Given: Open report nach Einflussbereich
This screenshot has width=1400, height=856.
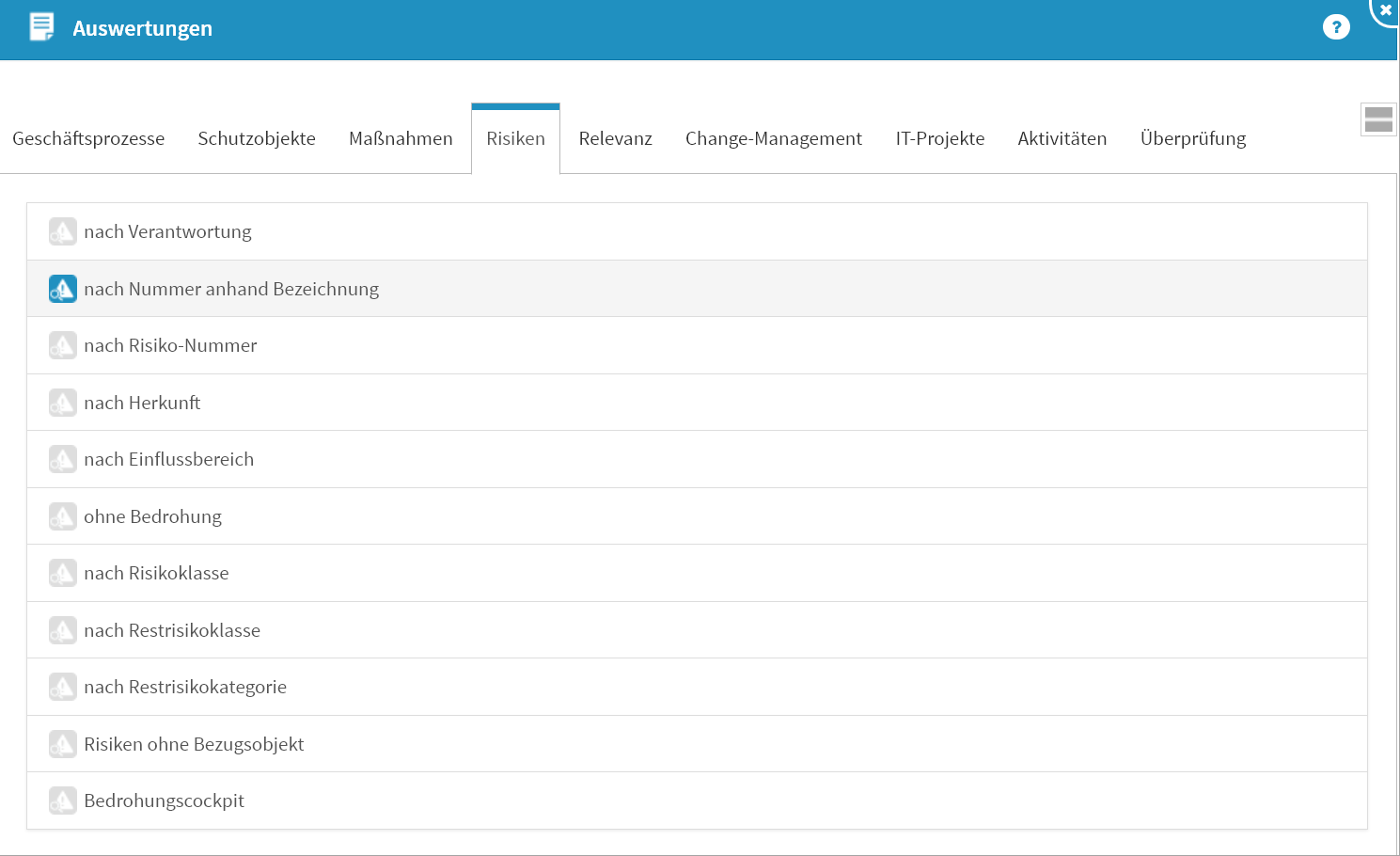Looking at the screenshot, I should 169,459.
